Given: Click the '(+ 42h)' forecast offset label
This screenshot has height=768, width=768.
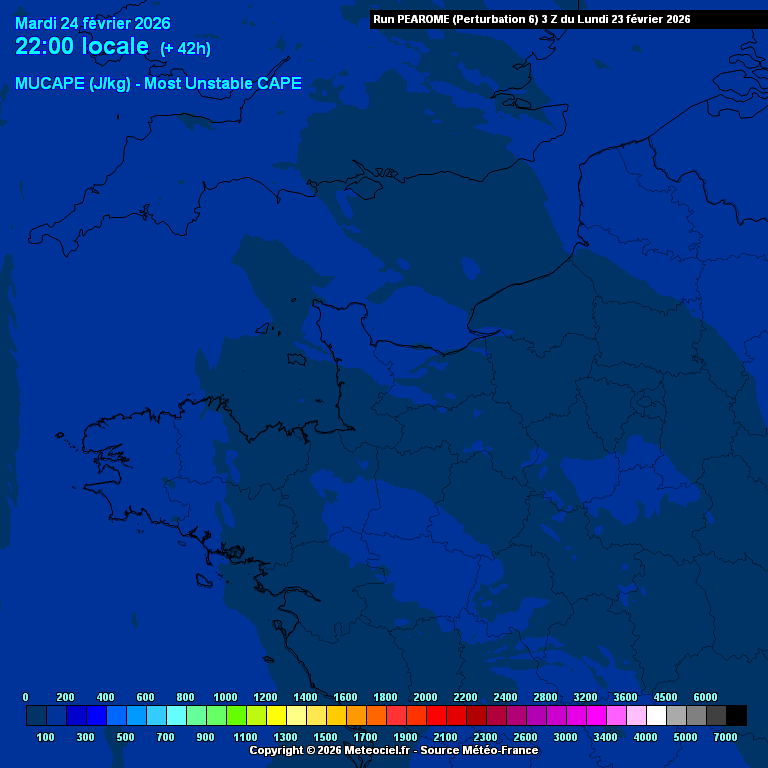Looking at the screenshot, I should (x=185, y=48).
